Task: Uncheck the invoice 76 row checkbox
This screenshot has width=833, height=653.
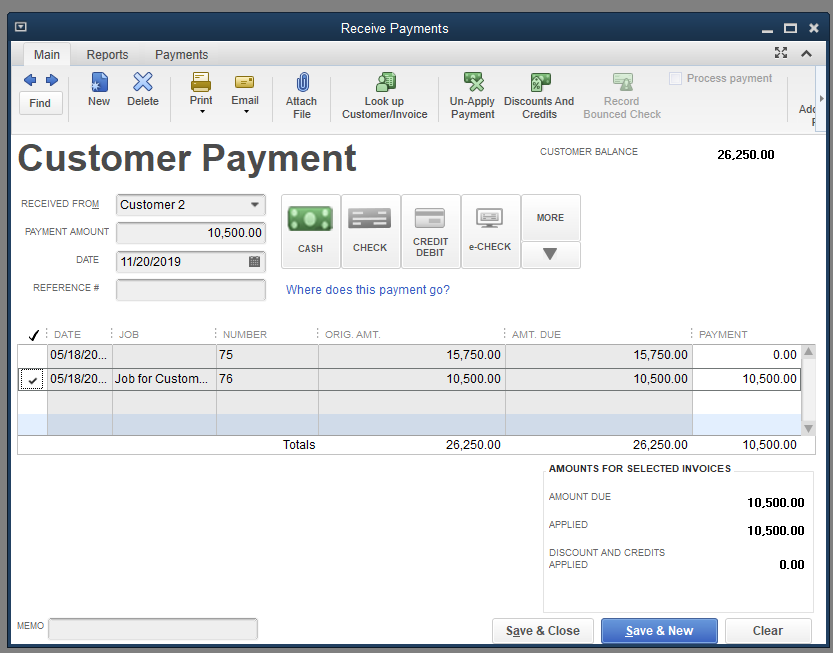Action: pyautogui.click(x=33, y=380)
